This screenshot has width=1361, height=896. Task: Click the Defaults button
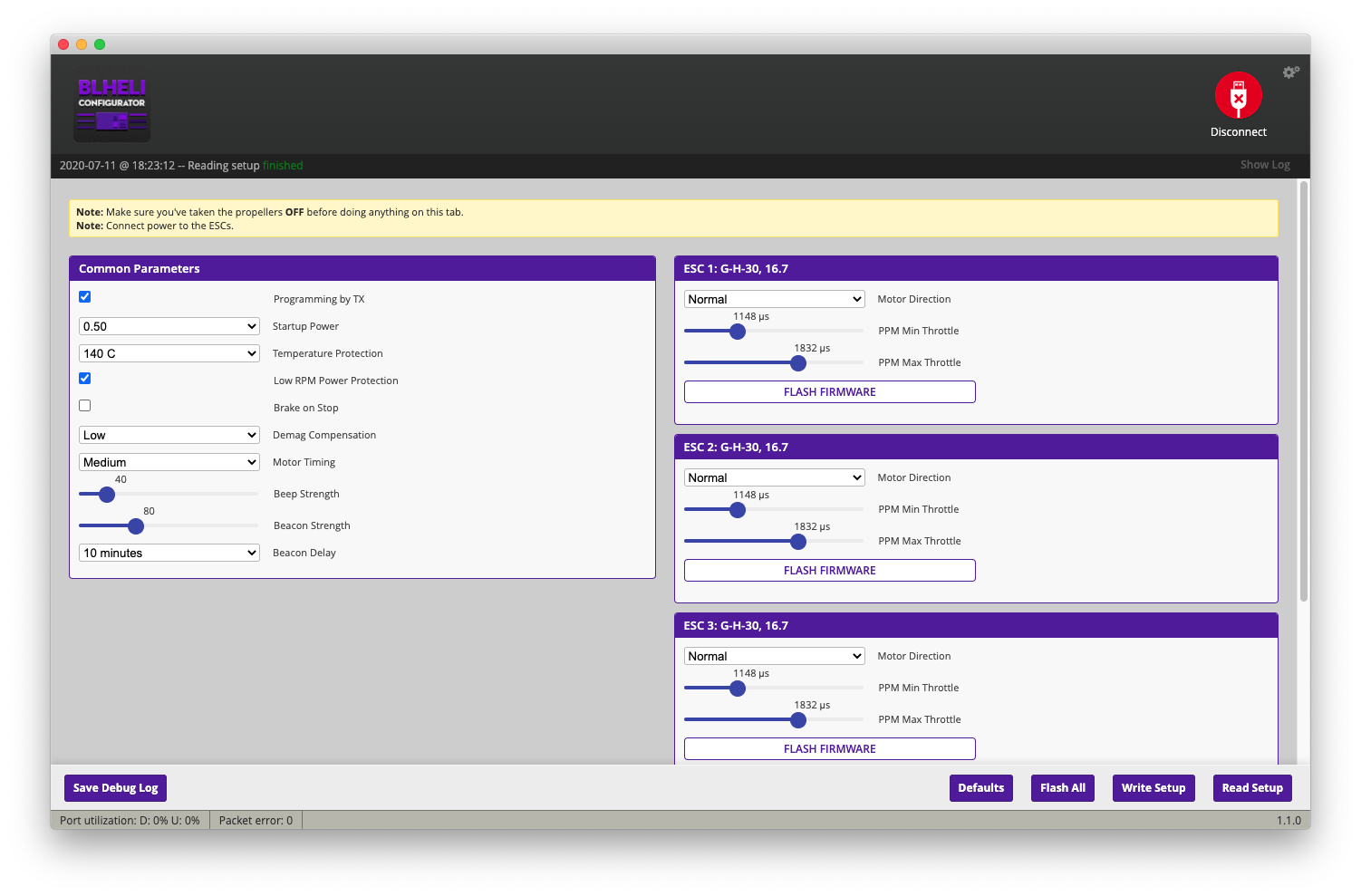click(x=981, y=788)
